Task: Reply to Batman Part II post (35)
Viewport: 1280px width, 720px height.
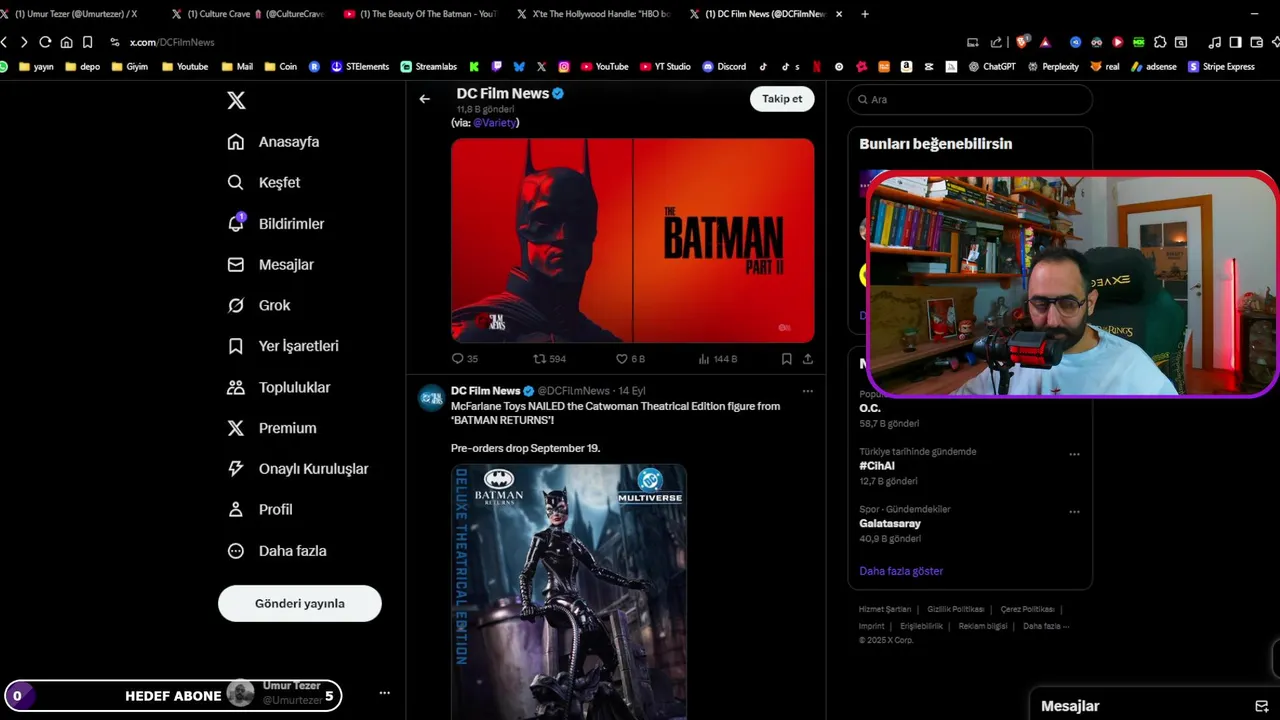Action: click(x=465, y=359)
